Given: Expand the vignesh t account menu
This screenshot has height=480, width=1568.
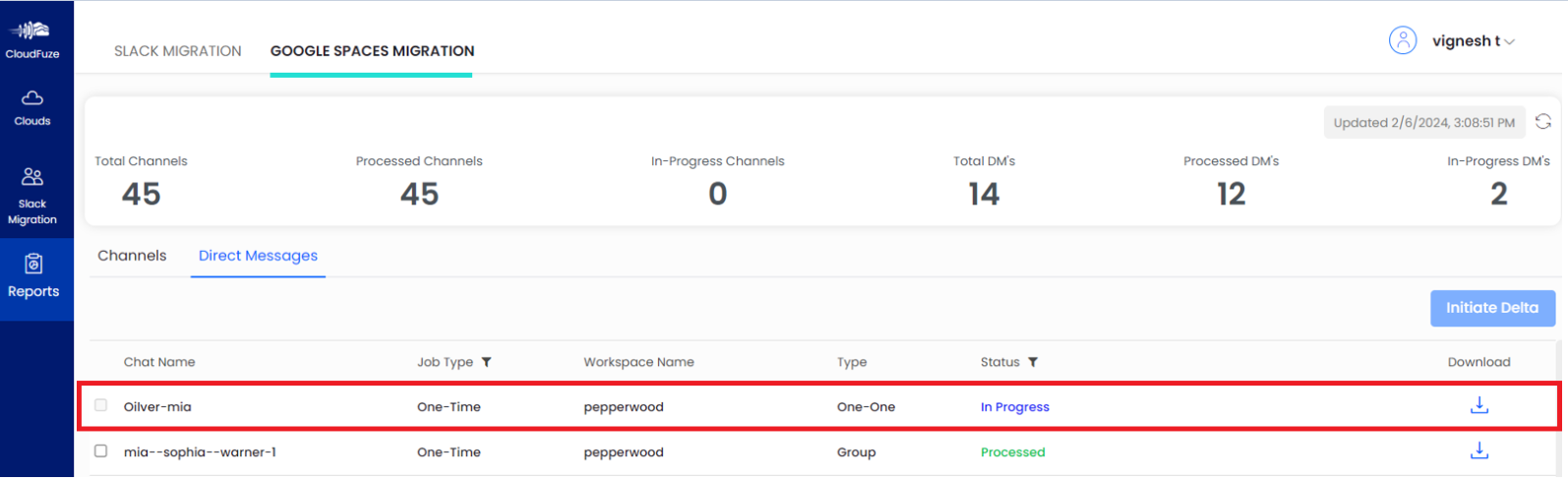Looking at the screenshot, I should pyautogui.click(x=1509, y=41).
